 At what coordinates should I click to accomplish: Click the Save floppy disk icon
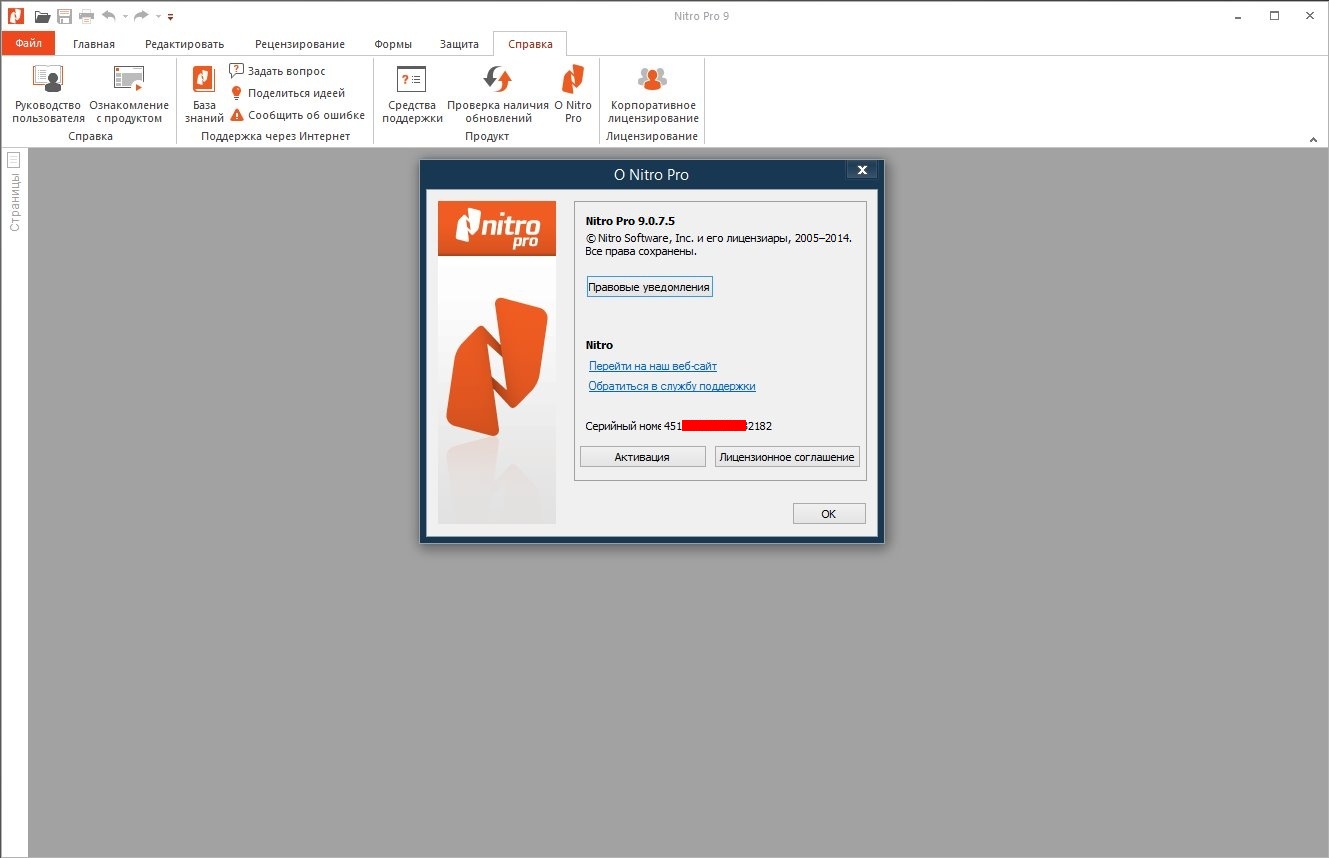pos(64,16)
